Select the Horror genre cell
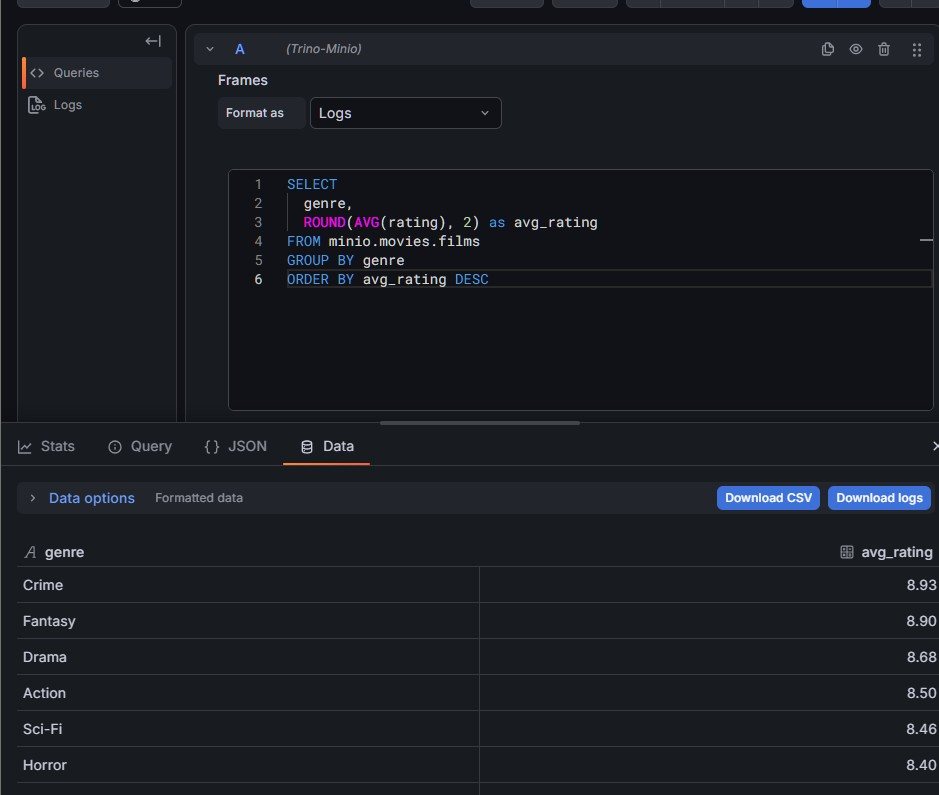Image resolution: width=939 pixels, height=795 pixels. pyautogui.click(x=248, y=764)
